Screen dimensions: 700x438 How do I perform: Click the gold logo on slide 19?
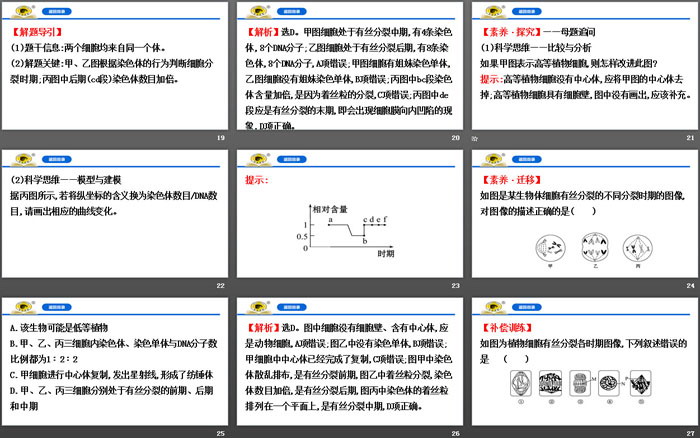(x=24, y=11)
